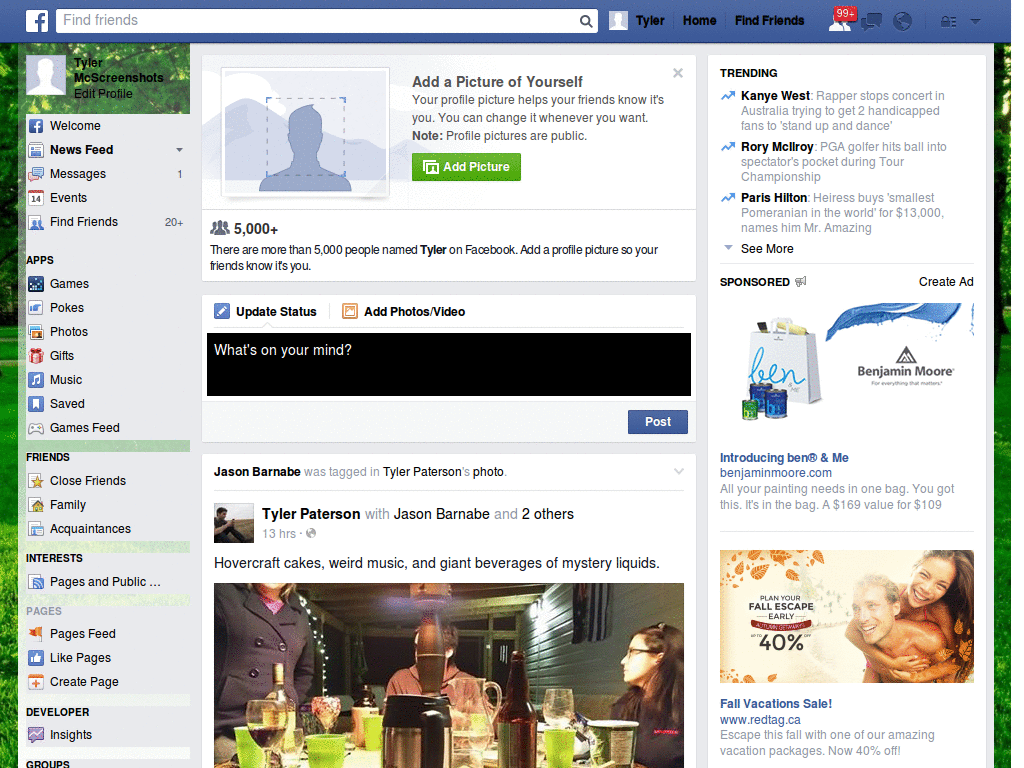
Task: Click the sidebar profile picture thumbnail
Action: (x=46, y=75)
